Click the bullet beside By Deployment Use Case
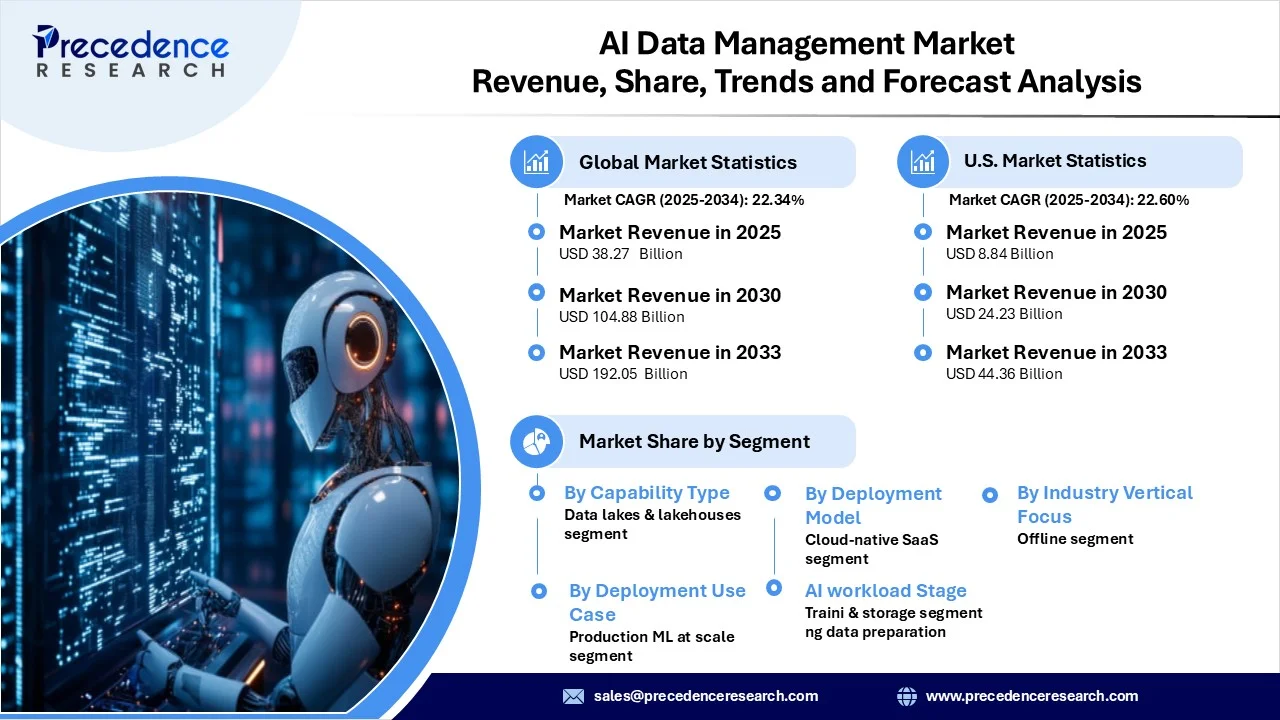1280x720 pixels. pos(539,591)
